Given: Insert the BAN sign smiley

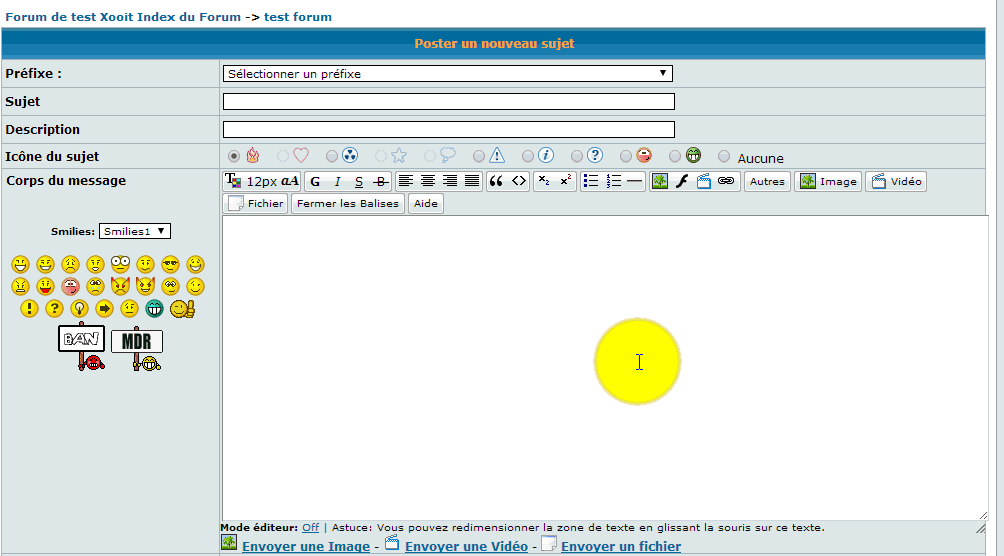Looking at the screenshot, I should [82, 347].
